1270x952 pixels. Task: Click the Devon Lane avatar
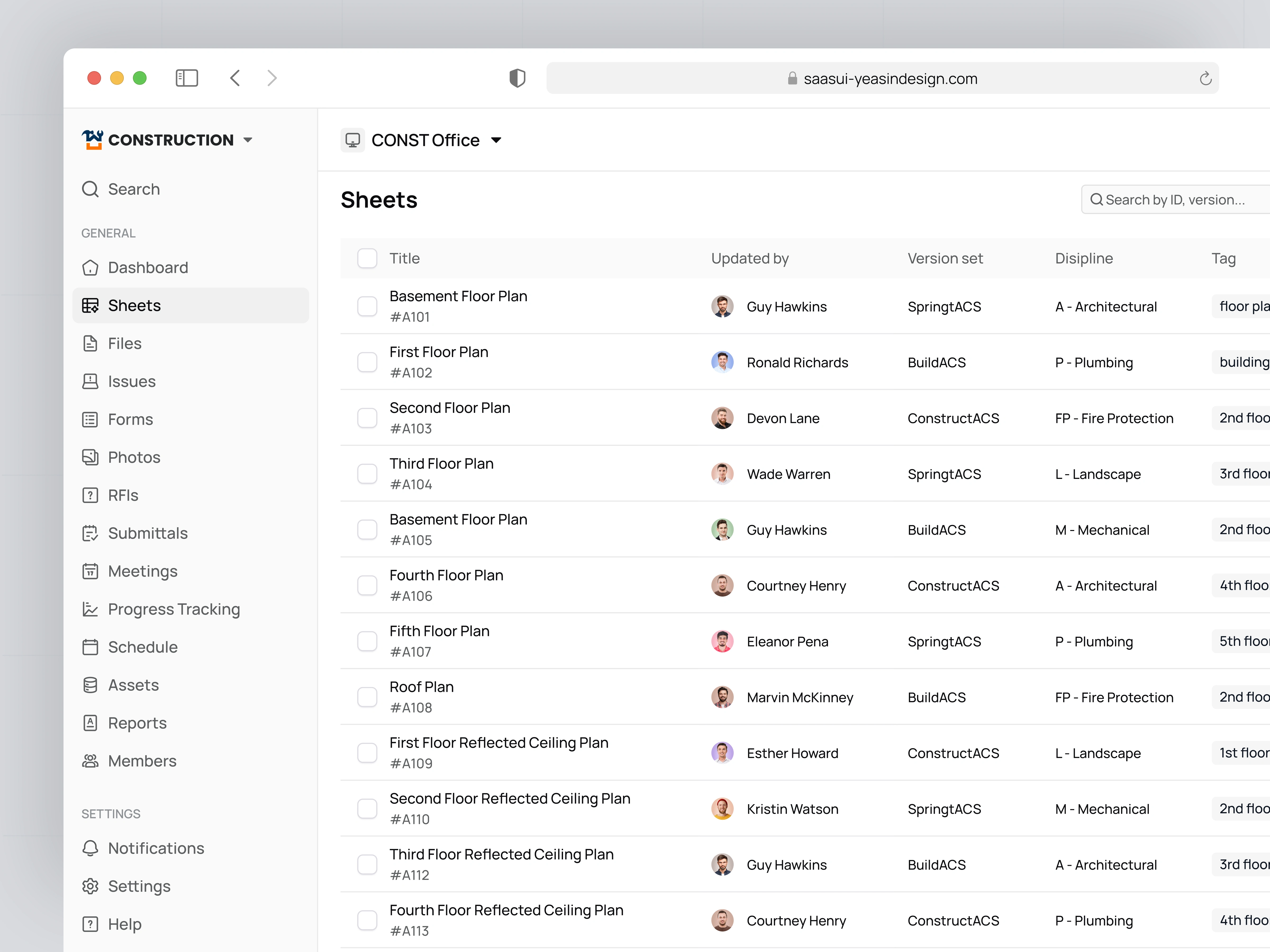pyautogui.click(x=722, y=418)
